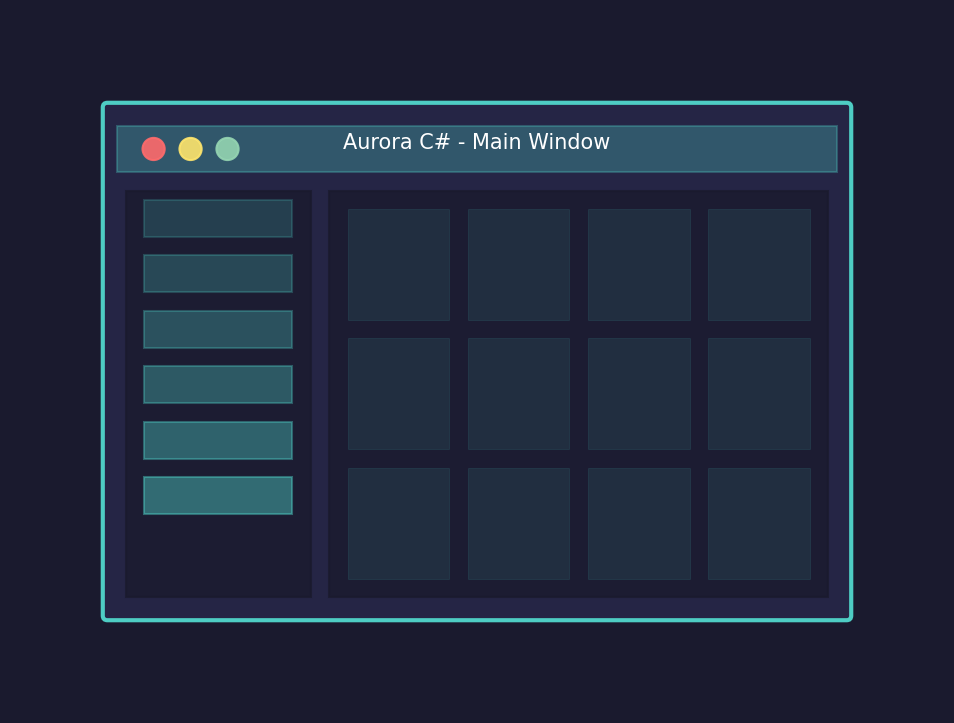
Task: Open the first tile in the top row
Action: pyautogui.click(x=398, y=265)
